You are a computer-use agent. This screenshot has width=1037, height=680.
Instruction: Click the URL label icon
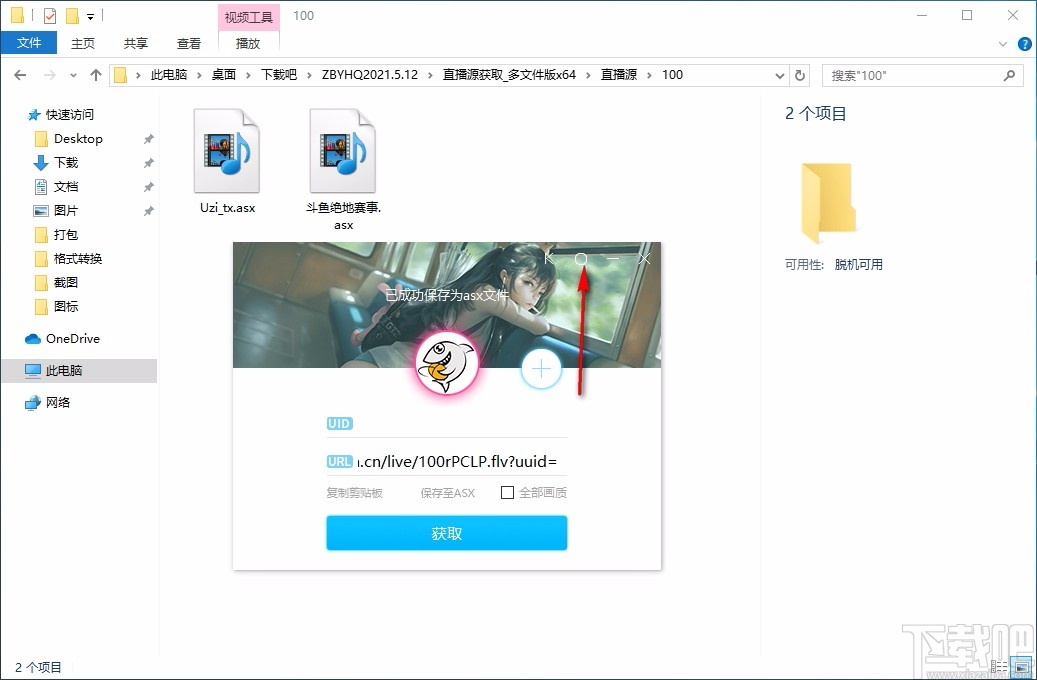pos(339,461)
